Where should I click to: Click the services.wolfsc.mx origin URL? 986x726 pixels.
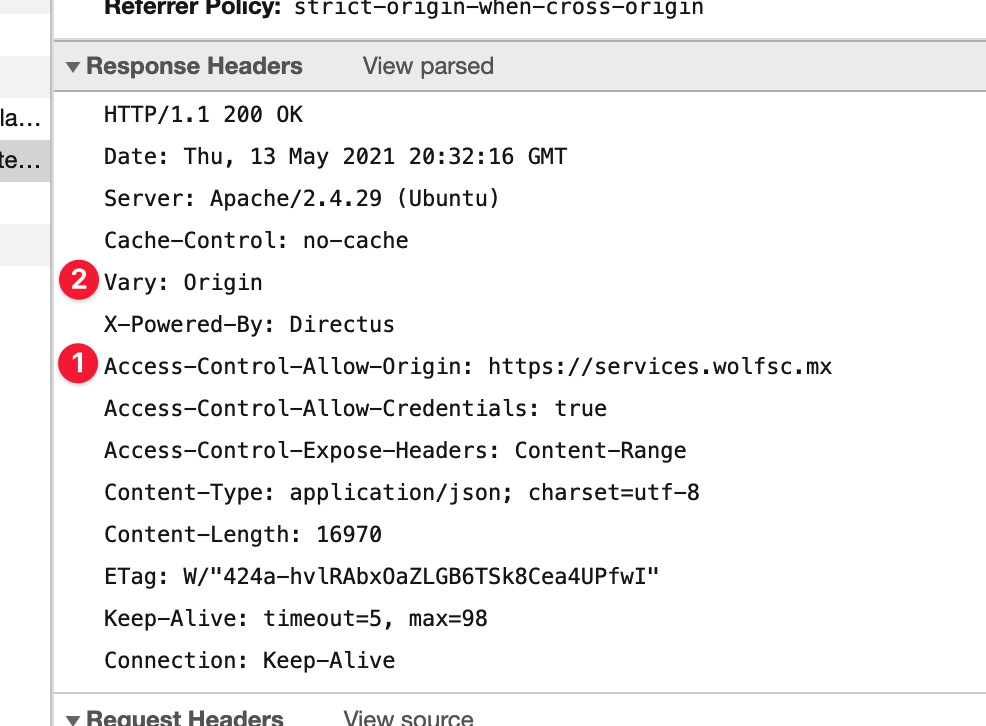pyautogui.click(x=659, y=366)
